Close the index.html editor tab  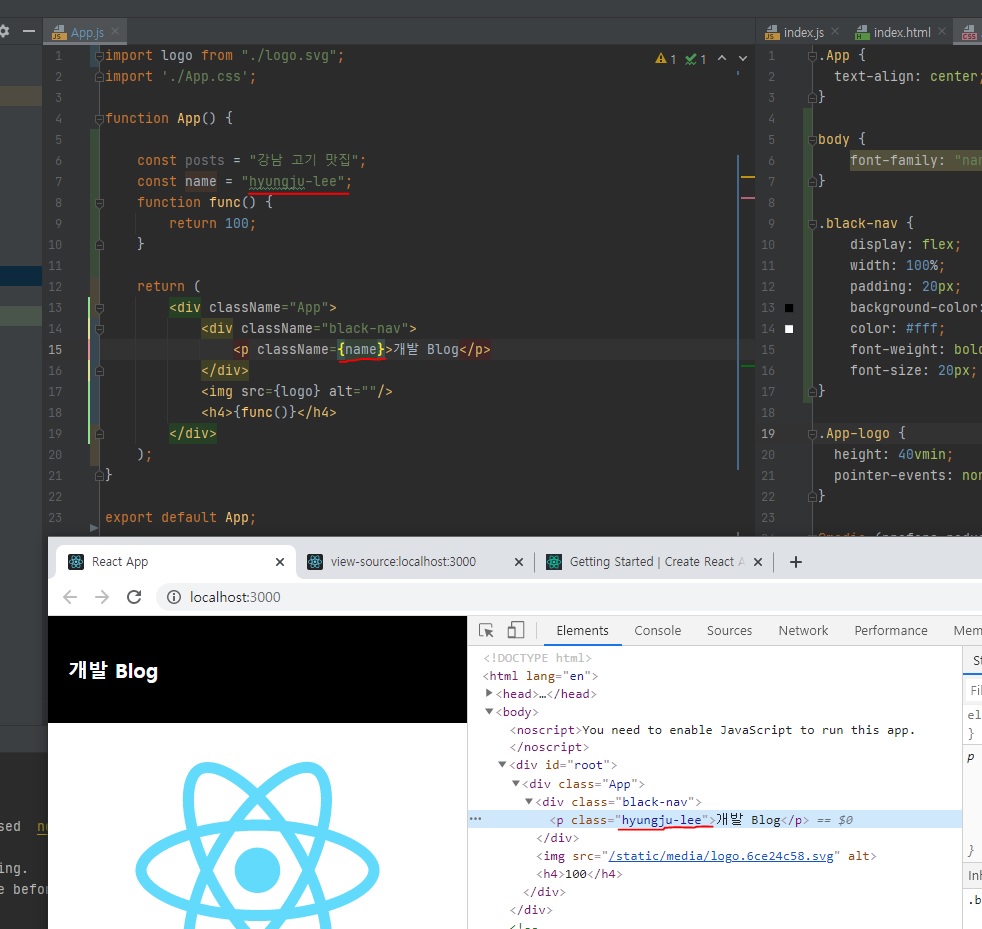942,31
